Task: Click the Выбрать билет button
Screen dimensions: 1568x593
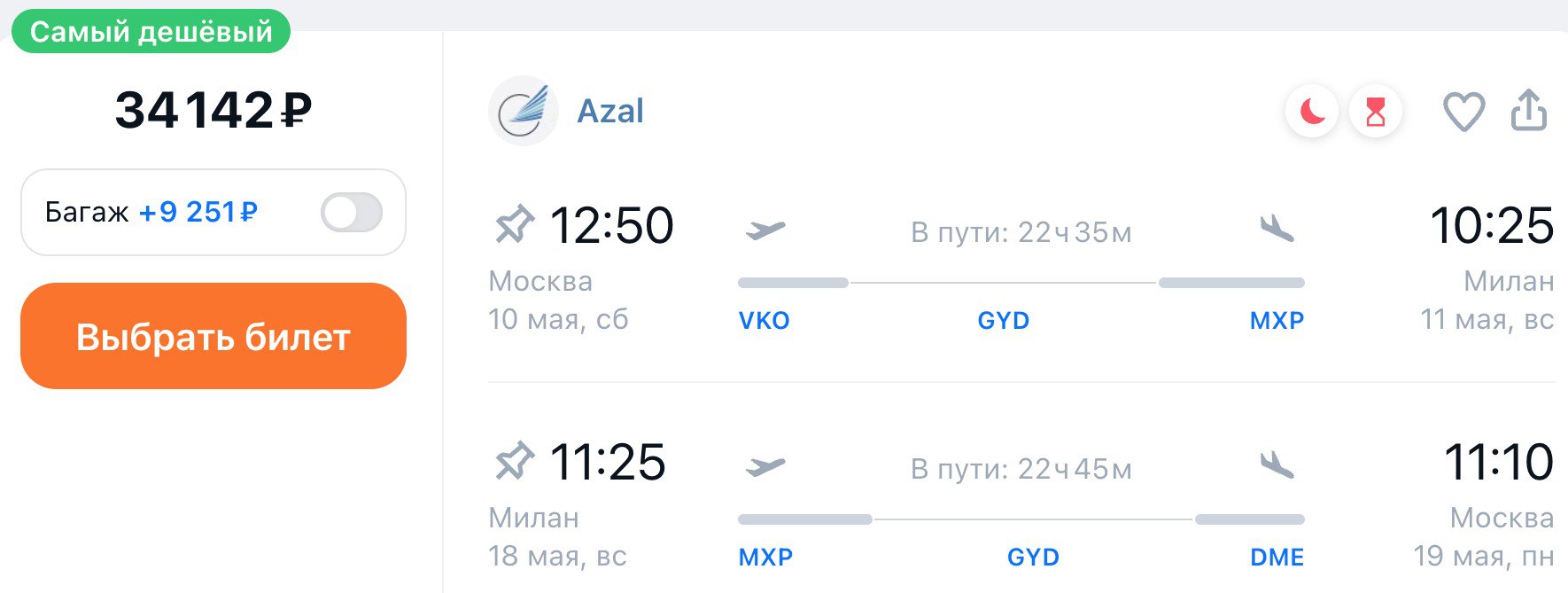Action: coord(213,336)
